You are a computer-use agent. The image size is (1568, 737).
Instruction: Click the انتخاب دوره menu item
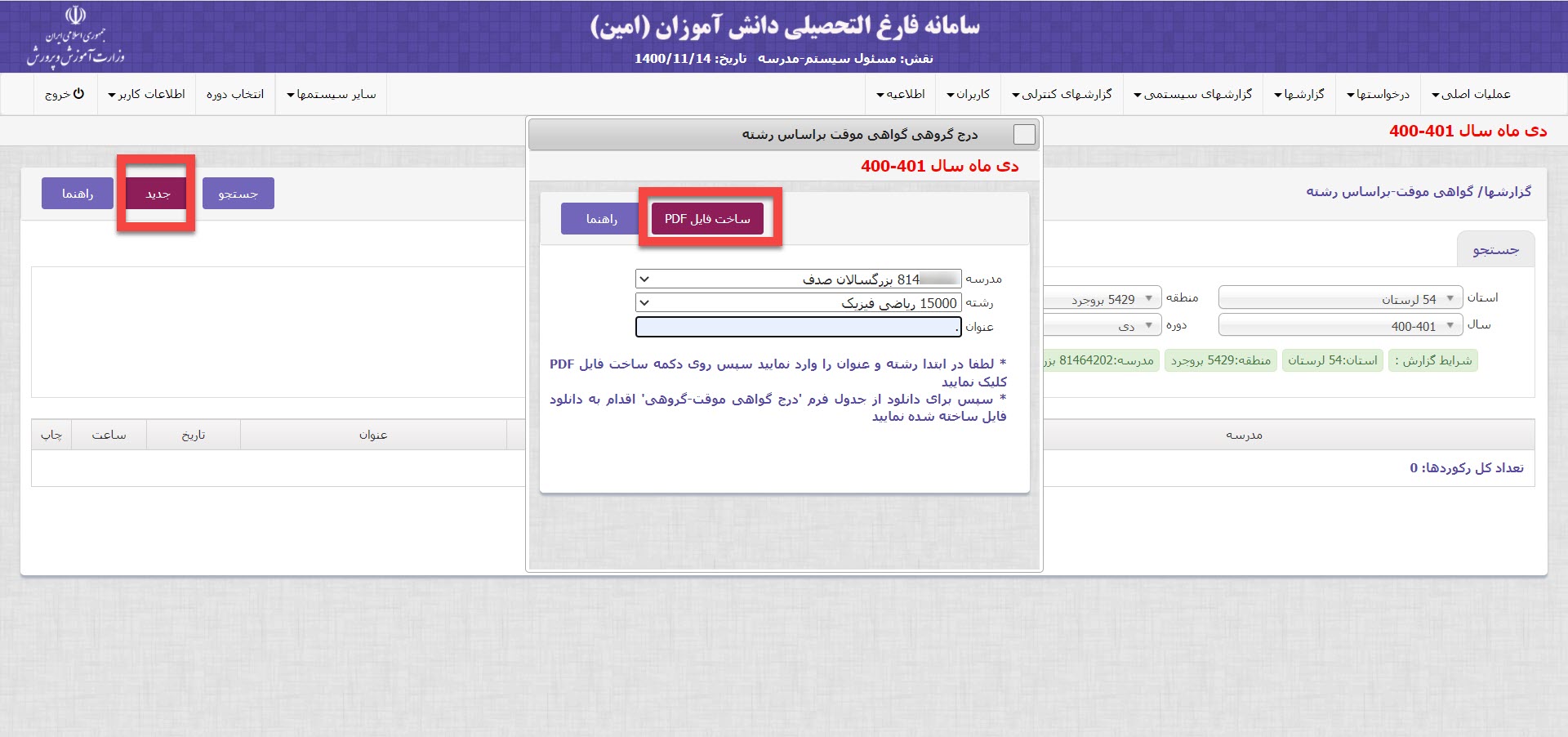(235, 94)
